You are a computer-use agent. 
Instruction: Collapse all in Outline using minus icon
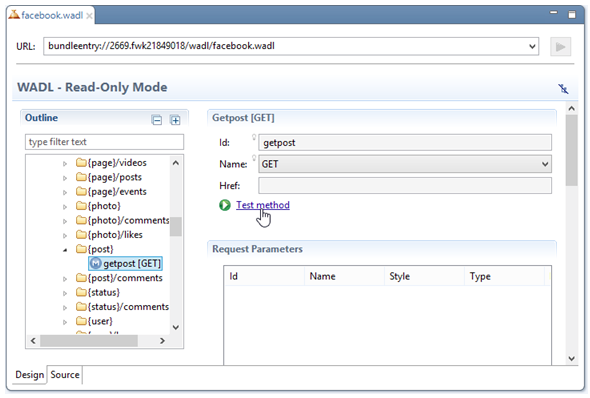click(157, 120)
